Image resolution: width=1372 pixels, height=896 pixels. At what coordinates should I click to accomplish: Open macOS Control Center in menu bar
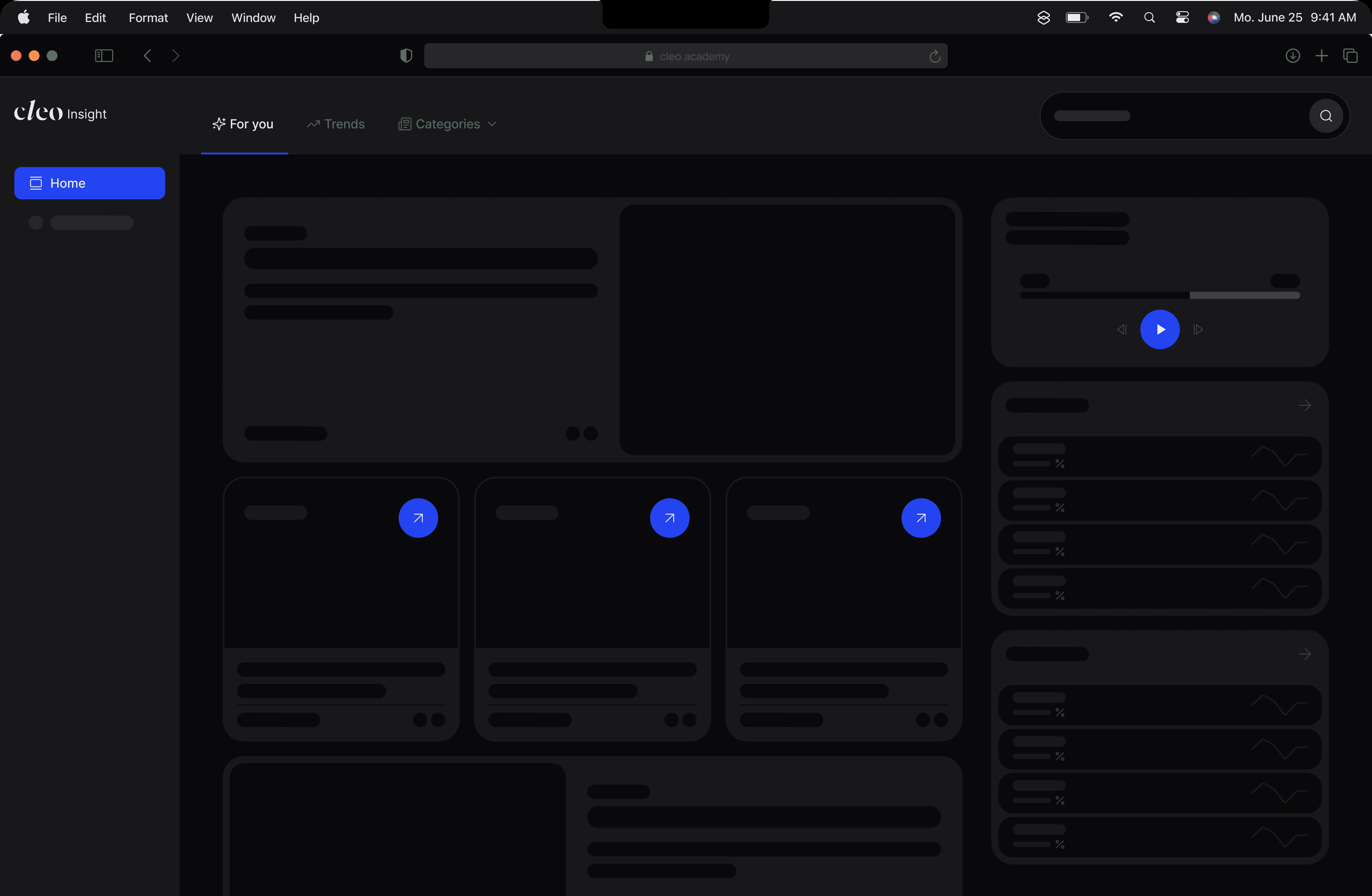point(1182,17)
